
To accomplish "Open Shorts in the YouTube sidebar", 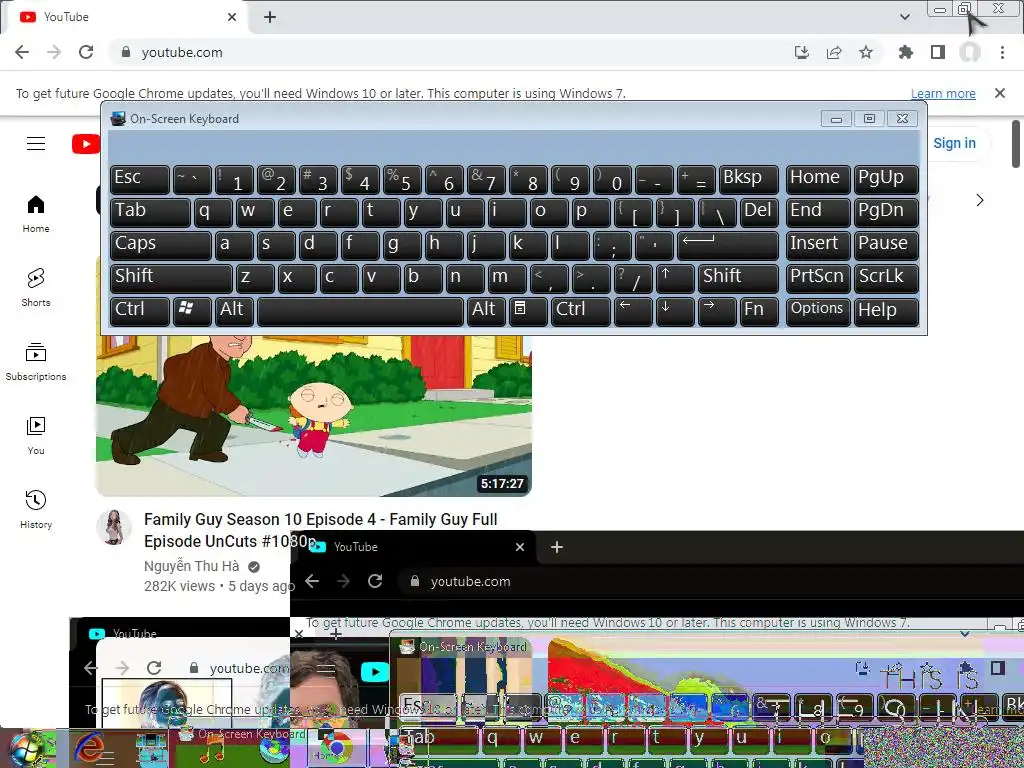I will coord(36,288).
